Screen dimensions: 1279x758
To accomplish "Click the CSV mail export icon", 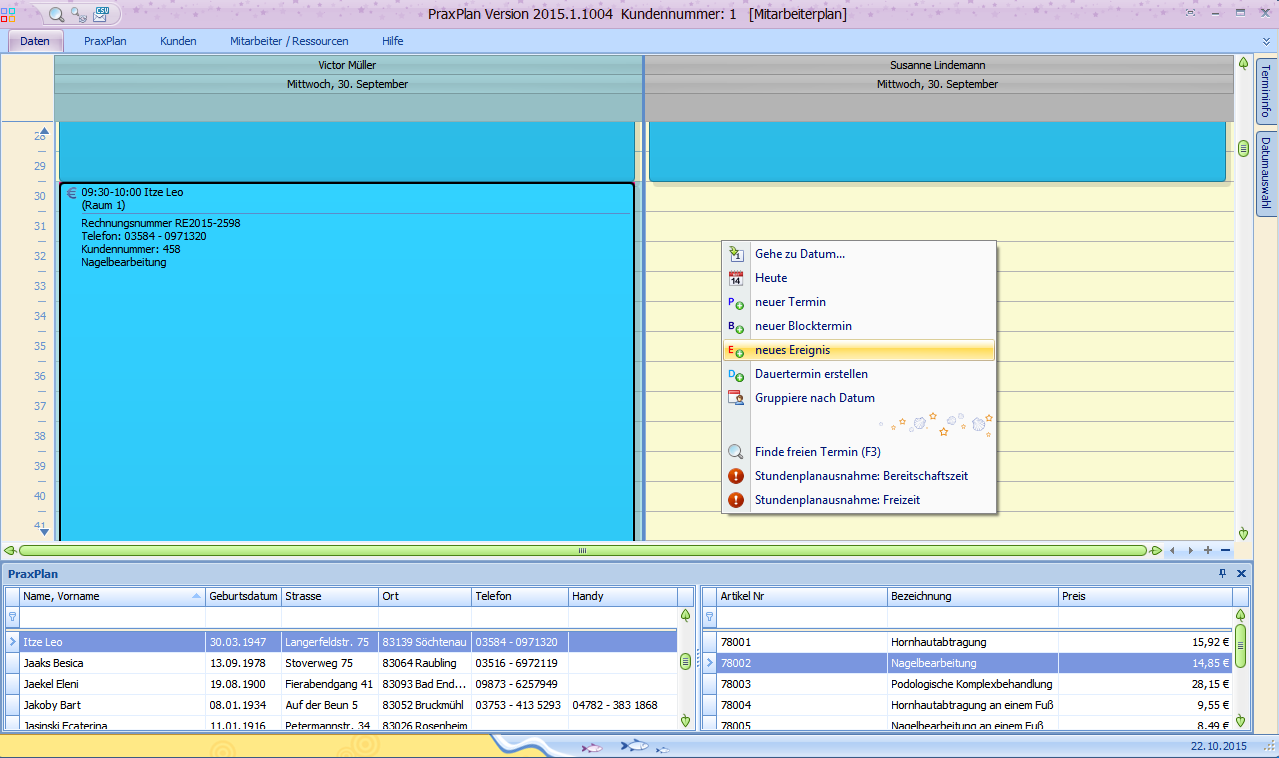I will tap(101, 14).
